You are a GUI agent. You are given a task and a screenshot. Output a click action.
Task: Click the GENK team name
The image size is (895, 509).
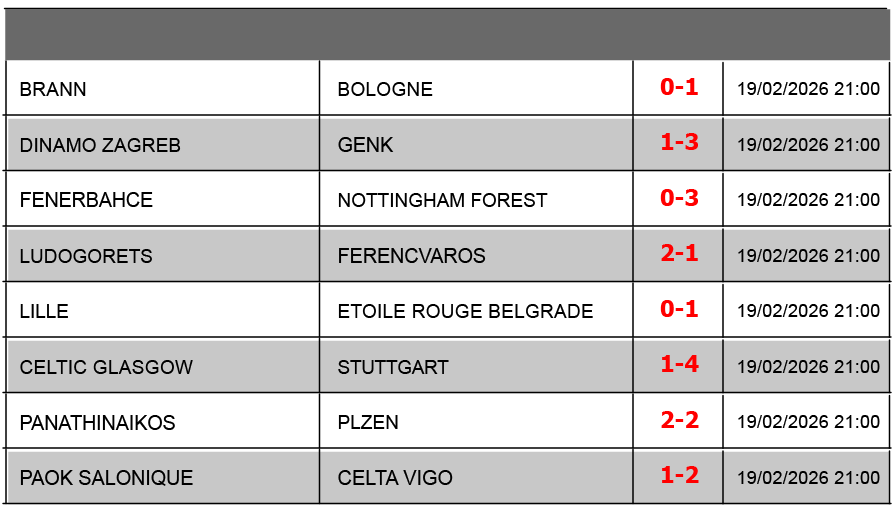365,145
